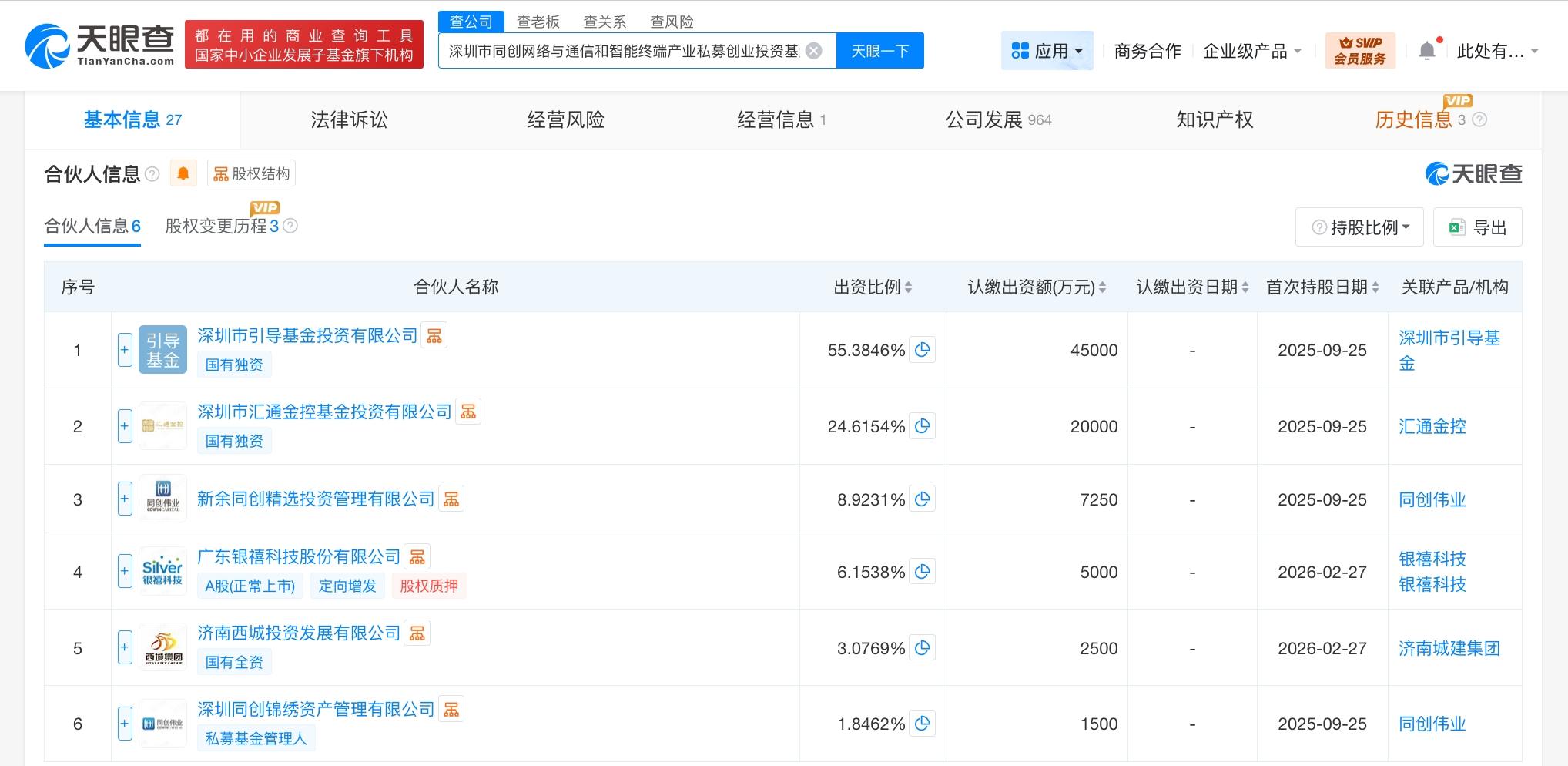
Task: Expand row 1 with the plus toggle
Action: pos(125,350)
